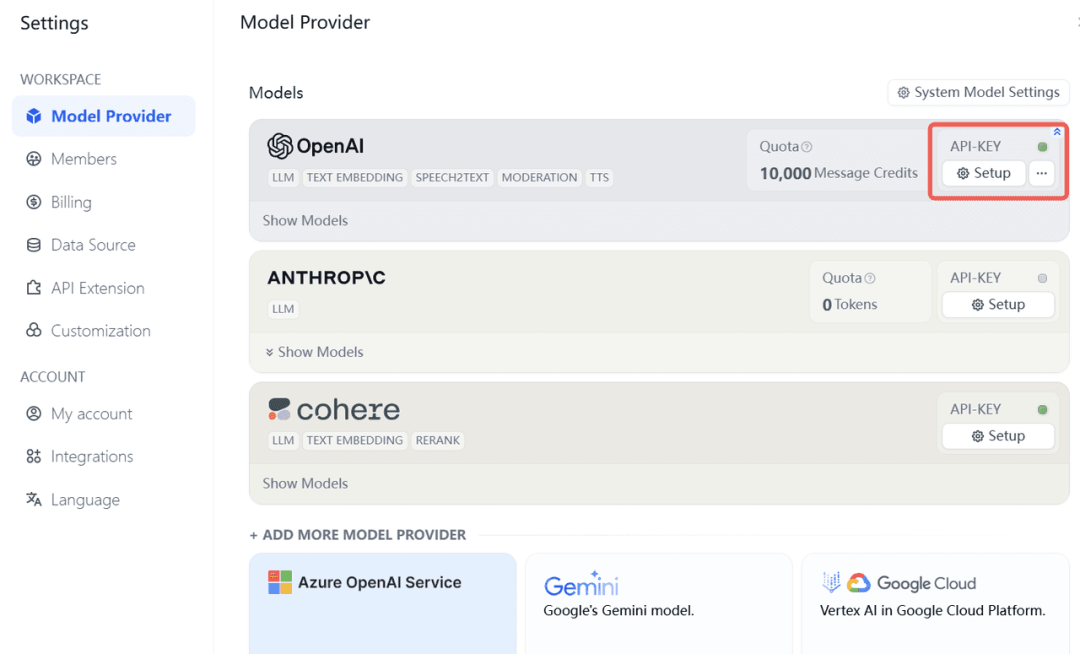Open the OpenAI more options menu
Image resolution: width=1080 pixels, height=654 pixels.
tap(1041, 173)
